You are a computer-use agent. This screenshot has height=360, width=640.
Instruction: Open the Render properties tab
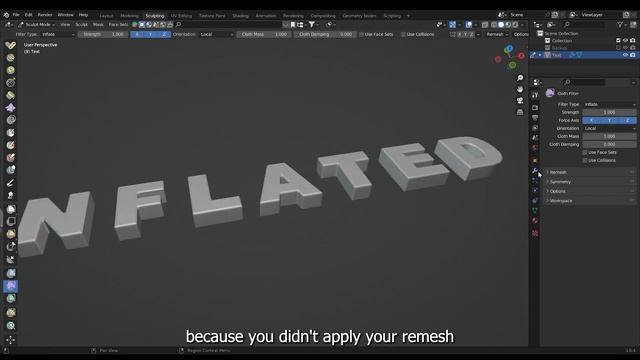click(535, 108)
